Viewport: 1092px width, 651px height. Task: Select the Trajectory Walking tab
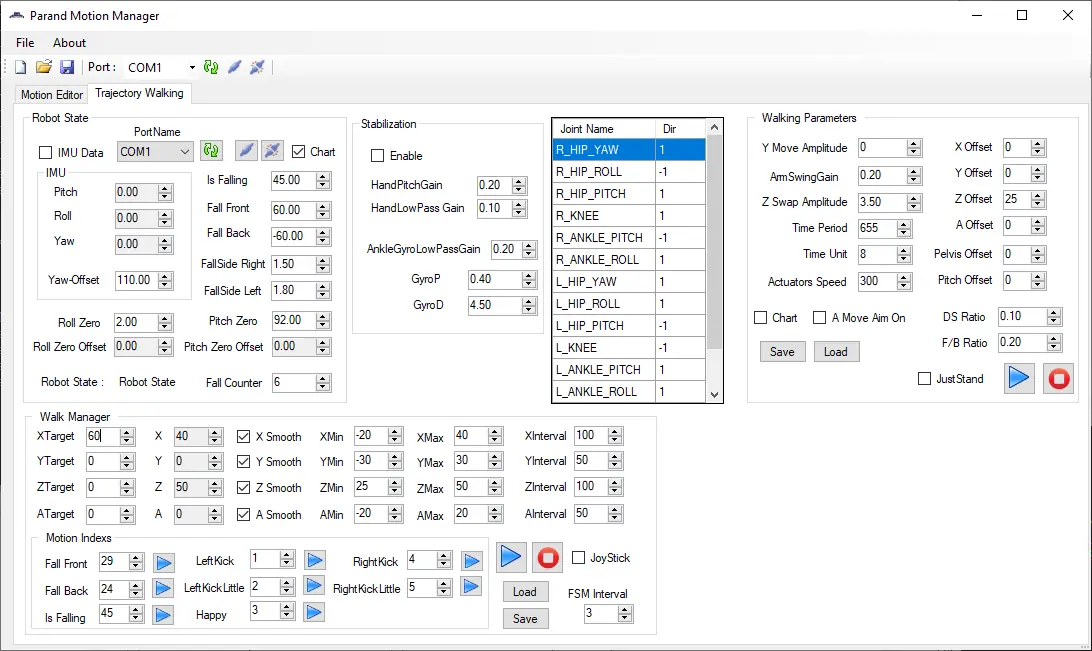139,93
